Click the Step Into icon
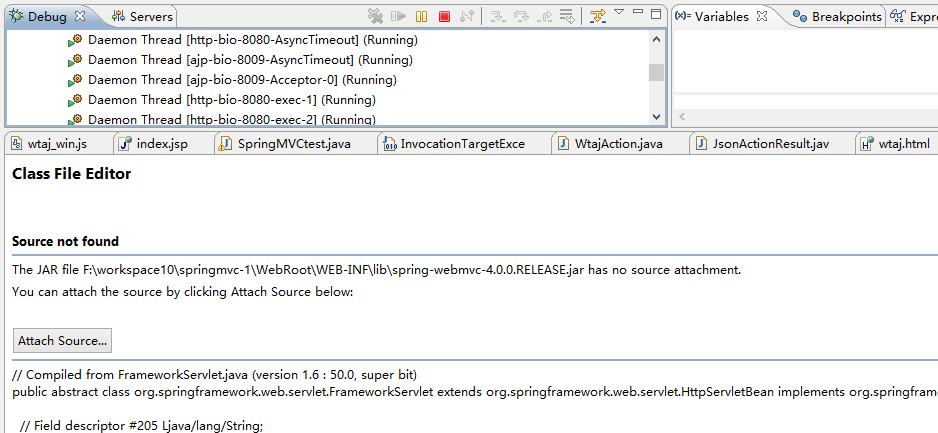 click(498, 16)
